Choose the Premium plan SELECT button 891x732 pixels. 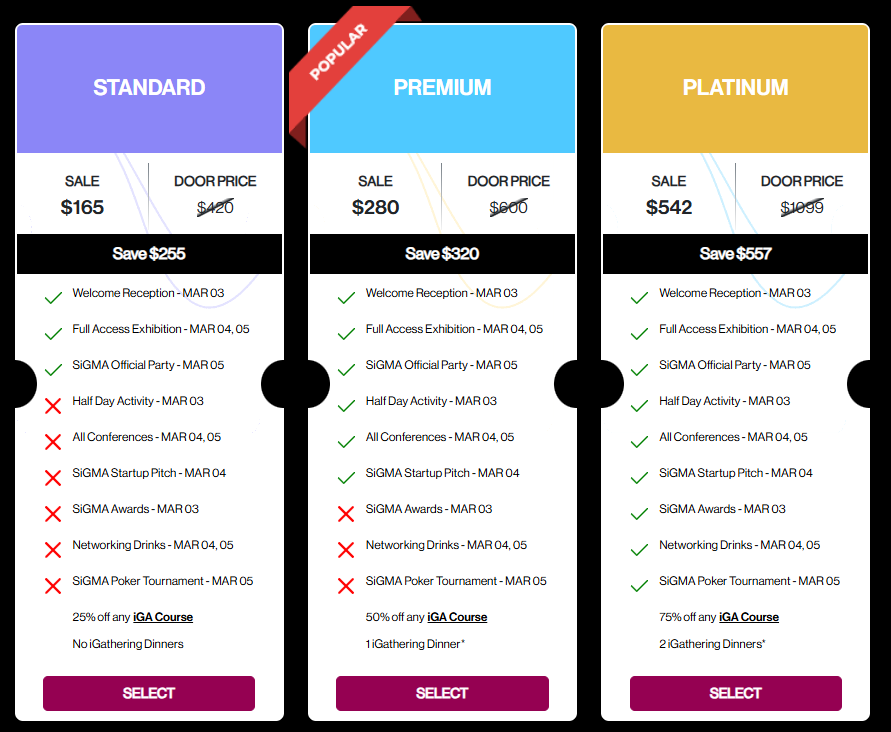point(442,693)
